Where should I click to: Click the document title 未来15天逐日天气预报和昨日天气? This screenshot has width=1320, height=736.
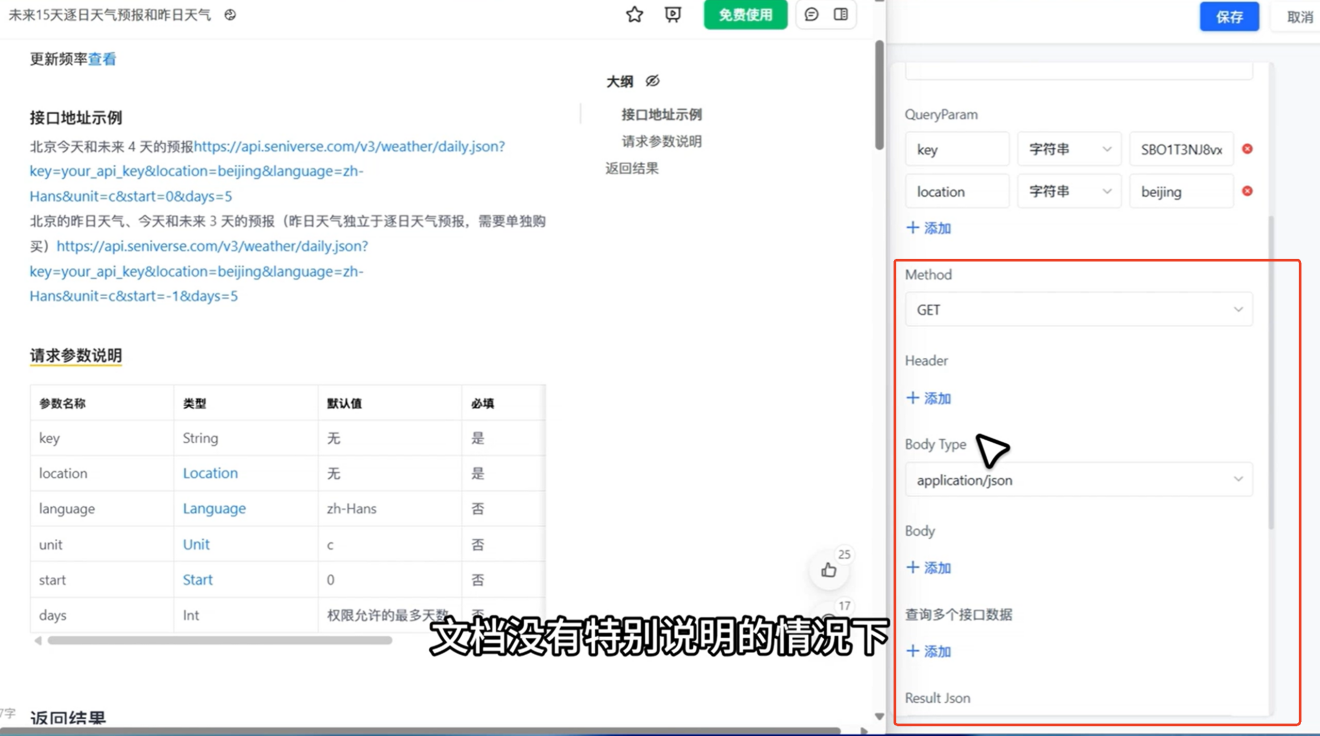click(x=110, y=15)
